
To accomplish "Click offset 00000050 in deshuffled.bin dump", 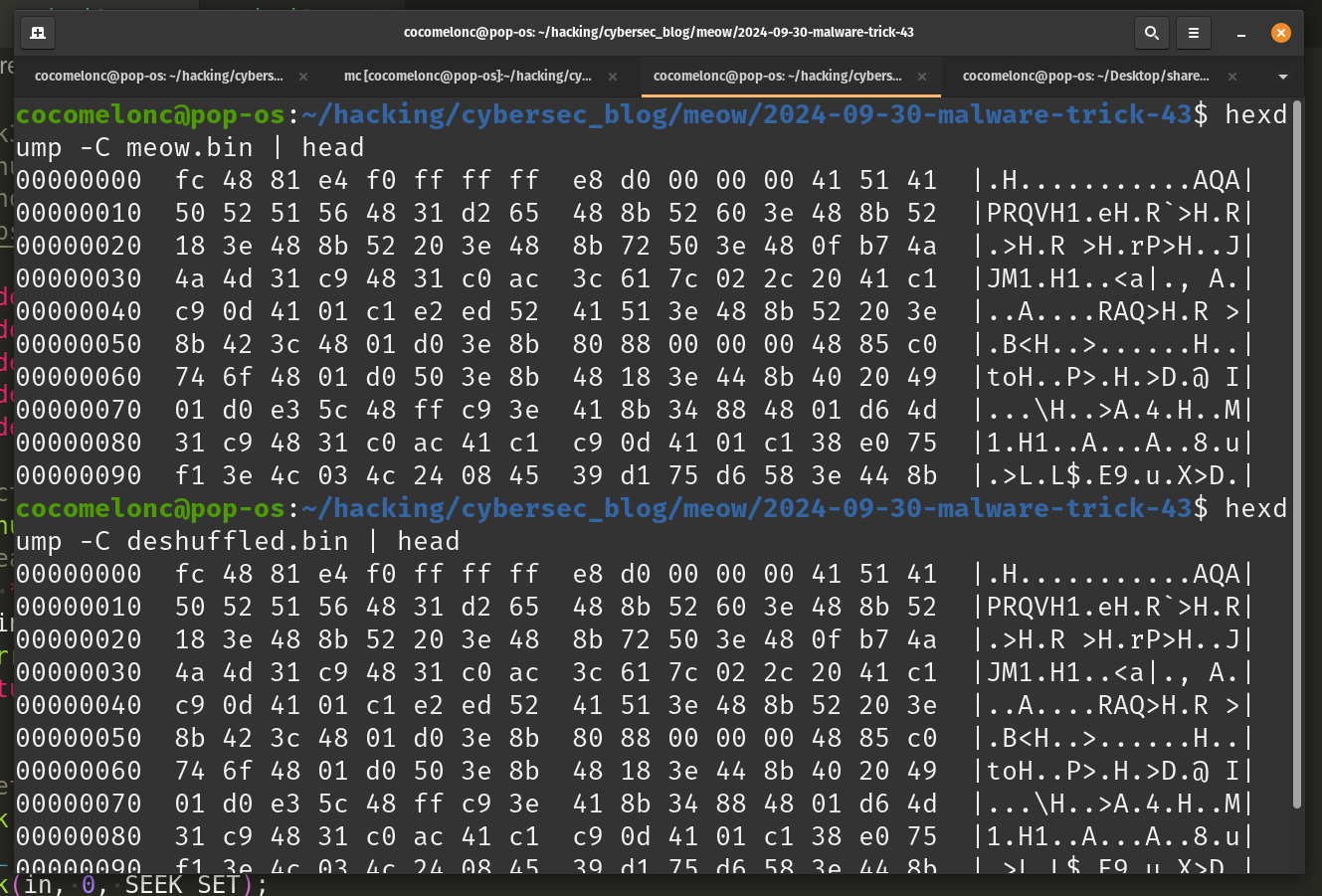I will [79, 738].
